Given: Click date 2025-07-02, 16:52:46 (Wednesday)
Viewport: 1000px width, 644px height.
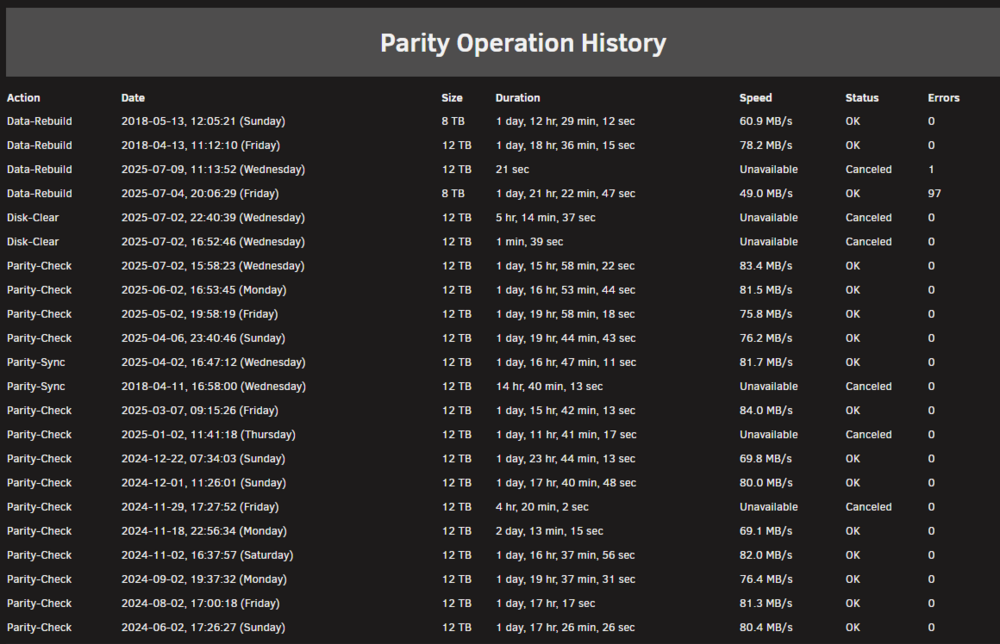Looking at the screenshot, I should pyautogui.click(x=213, y=242).
